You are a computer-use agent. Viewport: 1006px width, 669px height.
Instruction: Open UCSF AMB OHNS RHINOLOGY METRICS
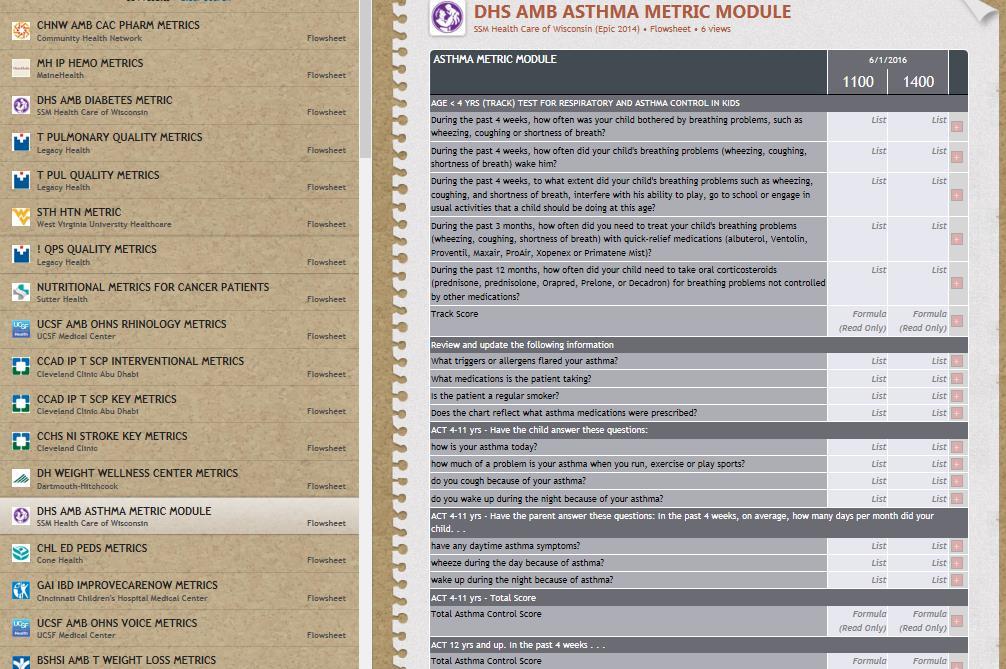[x=180, y=329]
